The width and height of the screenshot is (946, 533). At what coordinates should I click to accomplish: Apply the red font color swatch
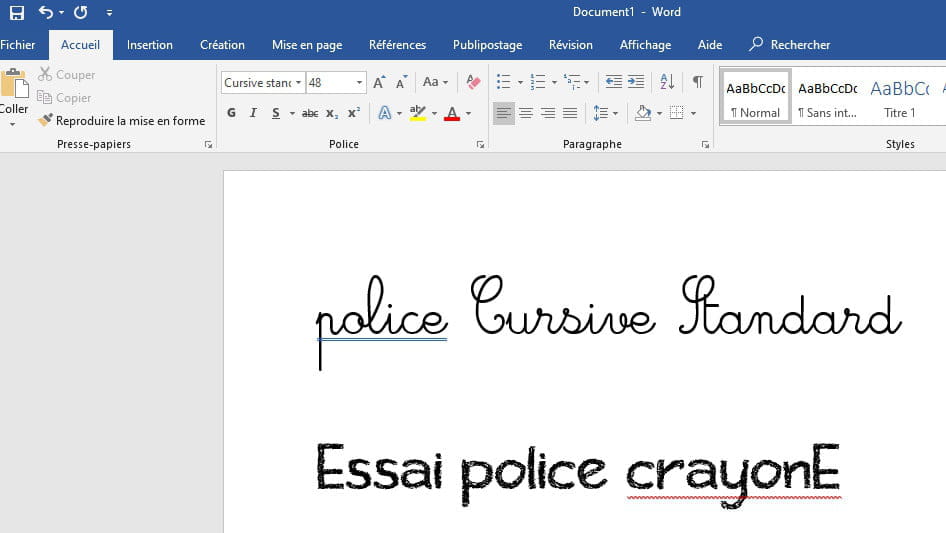click(x=452, y=113)
